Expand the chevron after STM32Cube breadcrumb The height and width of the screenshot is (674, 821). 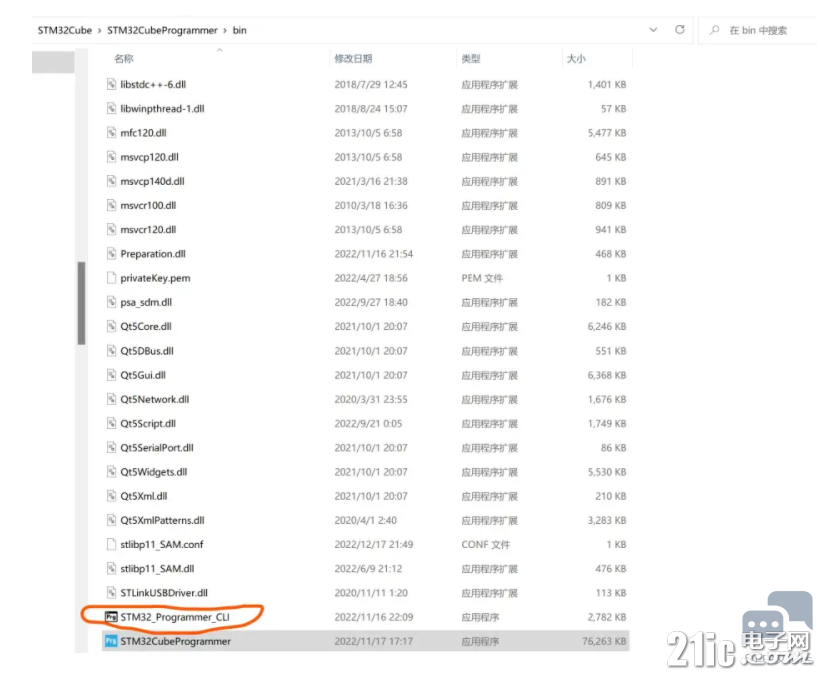tap(99, 30)
